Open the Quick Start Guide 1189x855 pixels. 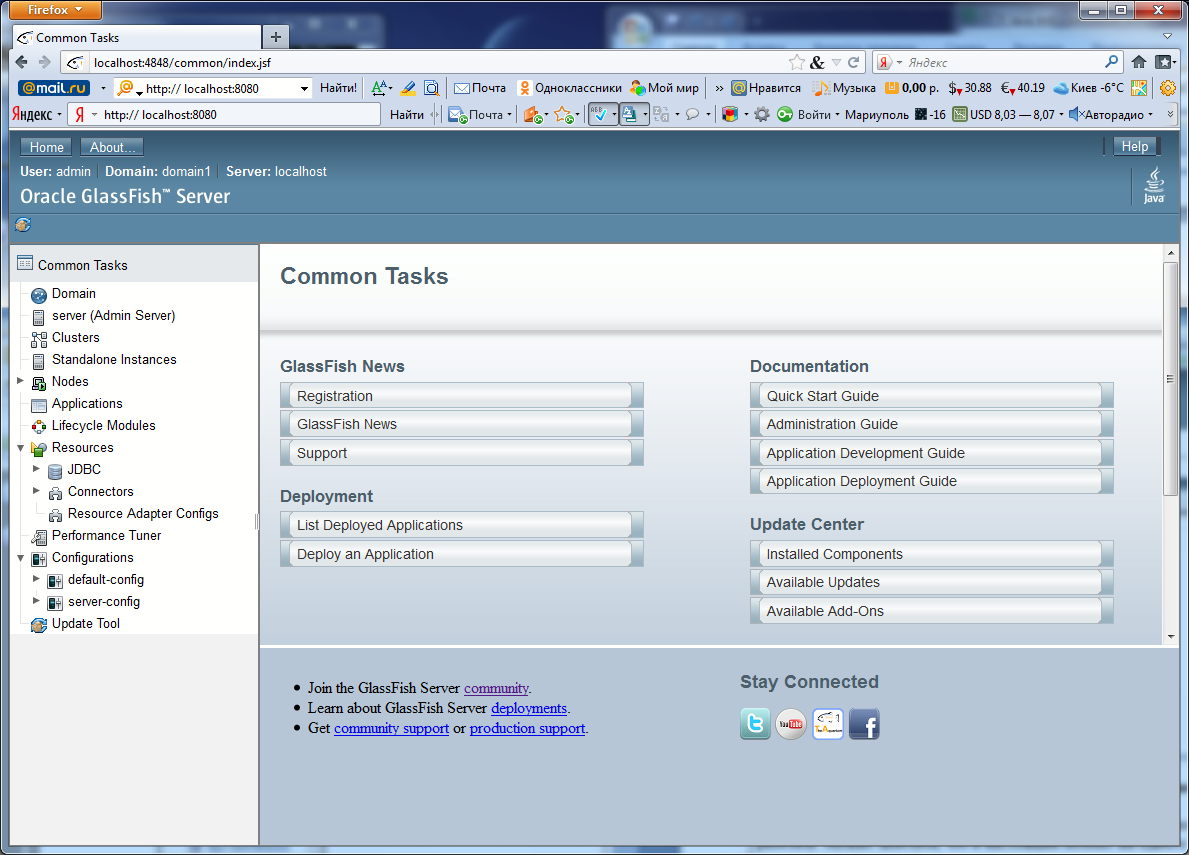[x=931, y=396]
